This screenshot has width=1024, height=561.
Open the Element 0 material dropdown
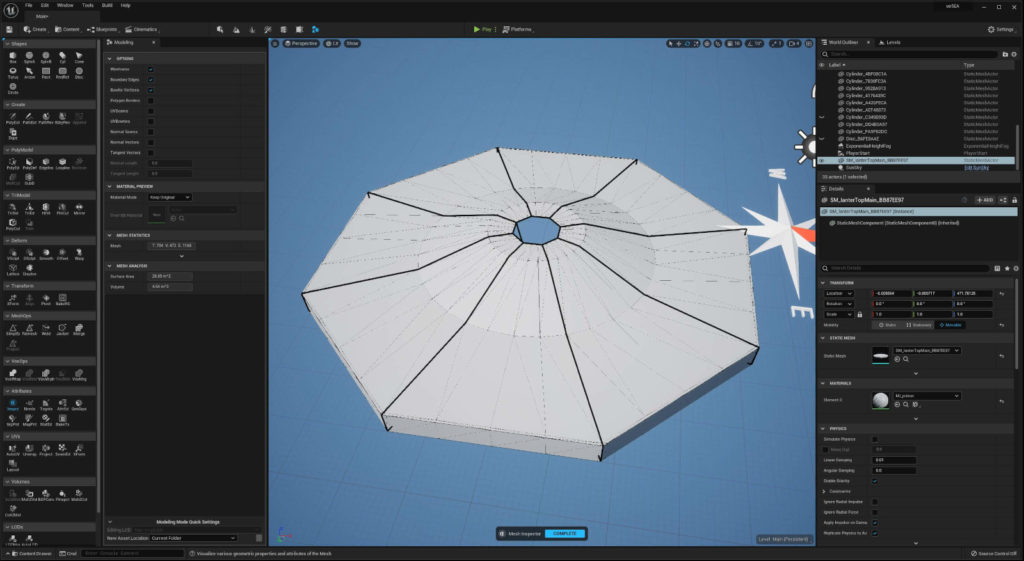click(926, 396)
